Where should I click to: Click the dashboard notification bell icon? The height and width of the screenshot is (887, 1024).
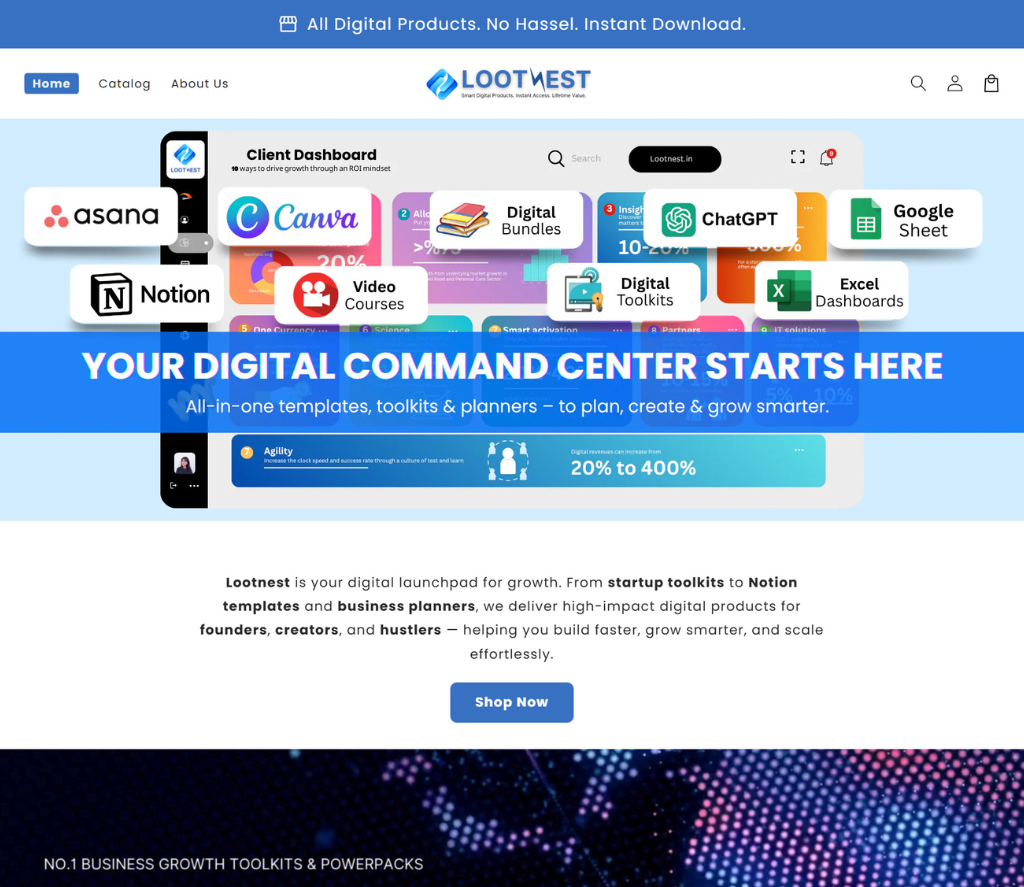click(827, 157)
